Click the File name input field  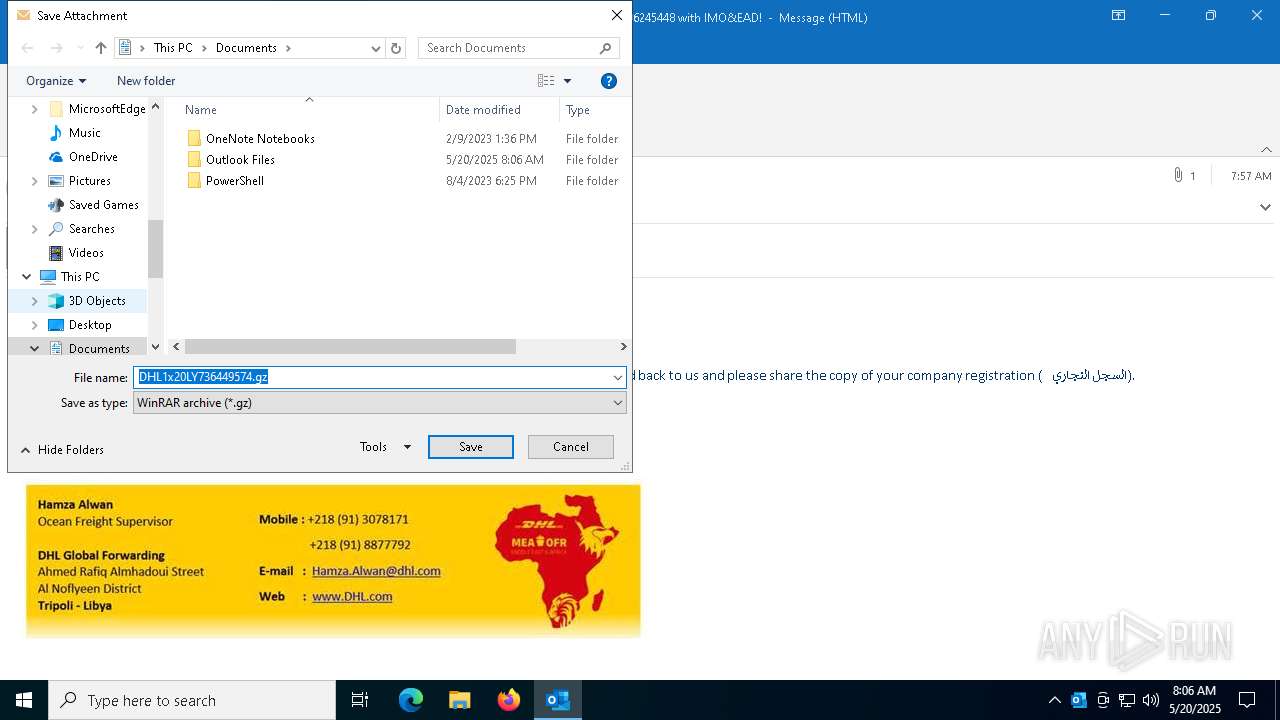371,377
